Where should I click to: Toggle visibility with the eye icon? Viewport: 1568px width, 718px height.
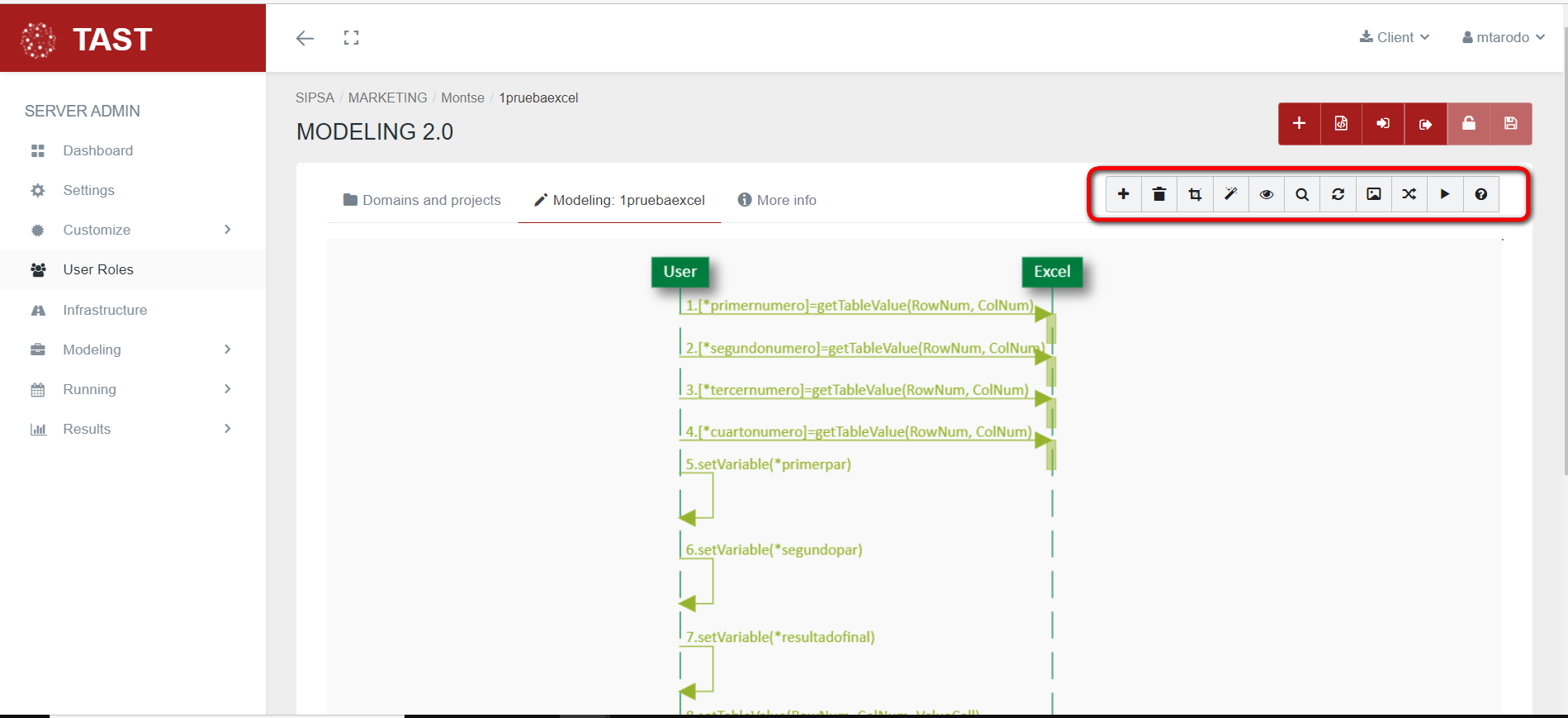coord(1267,194)
